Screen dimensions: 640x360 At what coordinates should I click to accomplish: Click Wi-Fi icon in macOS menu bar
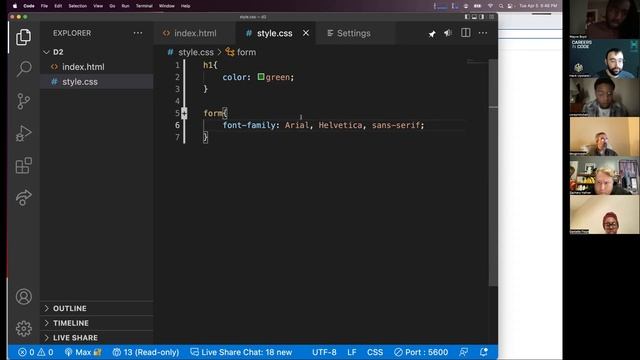[x=490, y=6]
